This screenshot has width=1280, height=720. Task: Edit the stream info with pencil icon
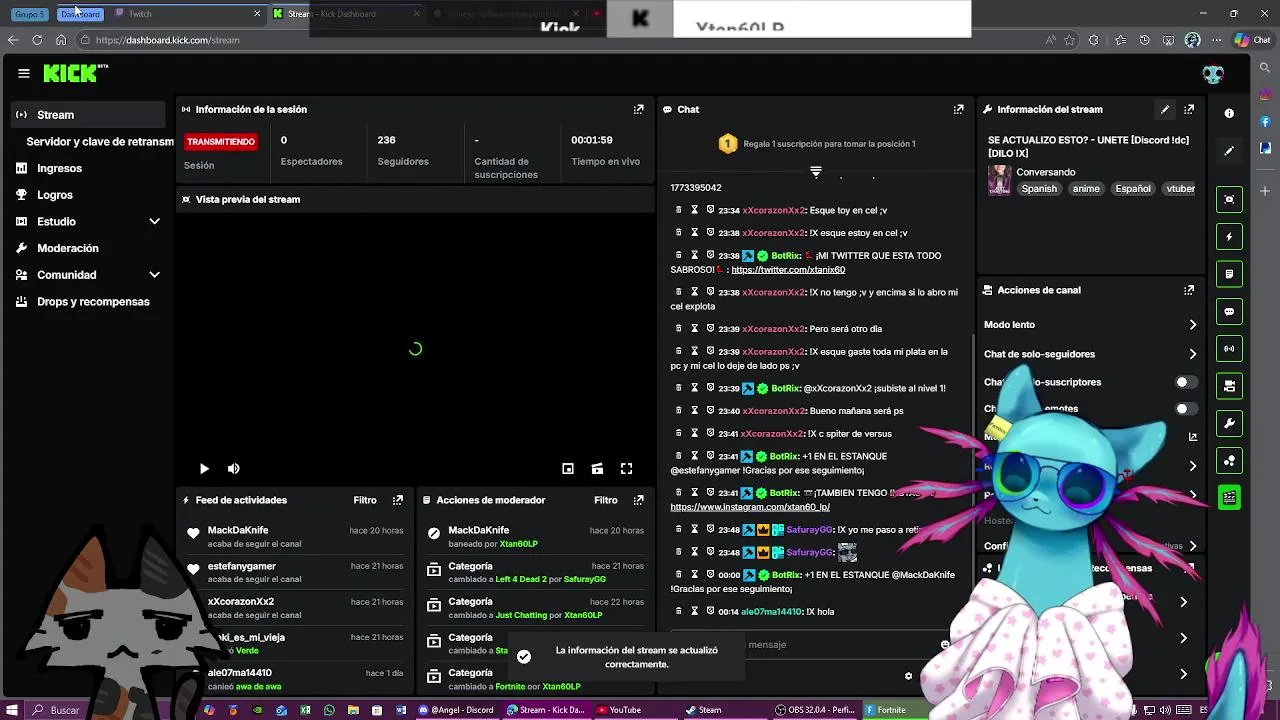click(1165, 109)
